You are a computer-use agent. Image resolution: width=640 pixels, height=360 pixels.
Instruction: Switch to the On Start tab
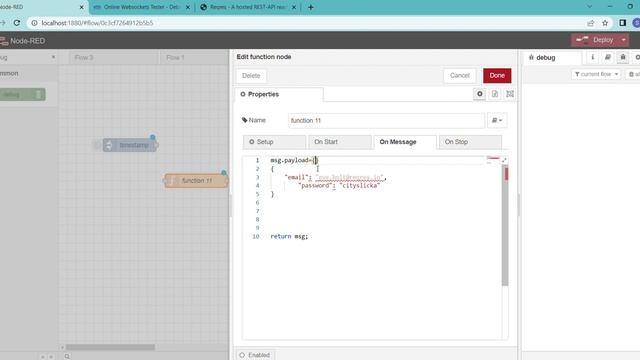(340, 142)
